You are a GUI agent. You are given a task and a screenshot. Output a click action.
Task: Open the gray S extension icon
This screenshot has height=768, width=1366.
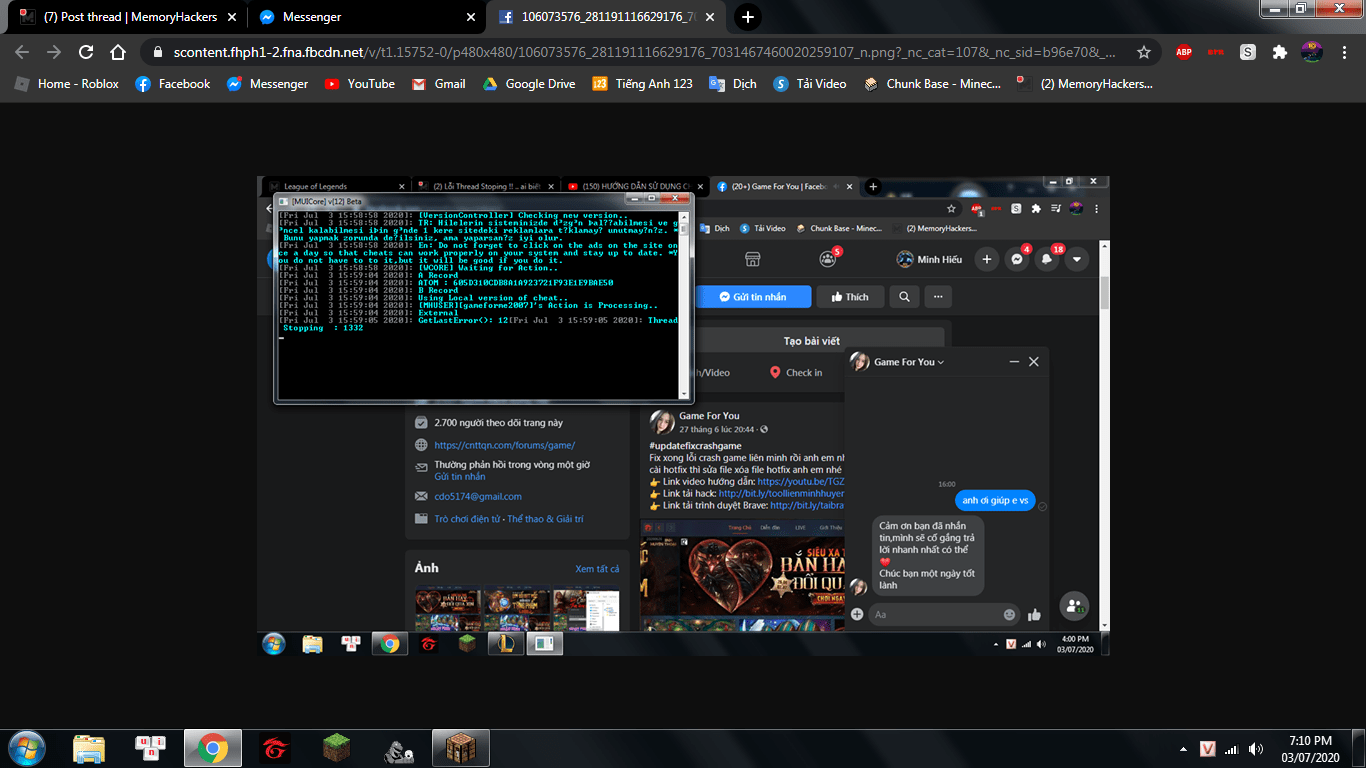(1248, 52)
